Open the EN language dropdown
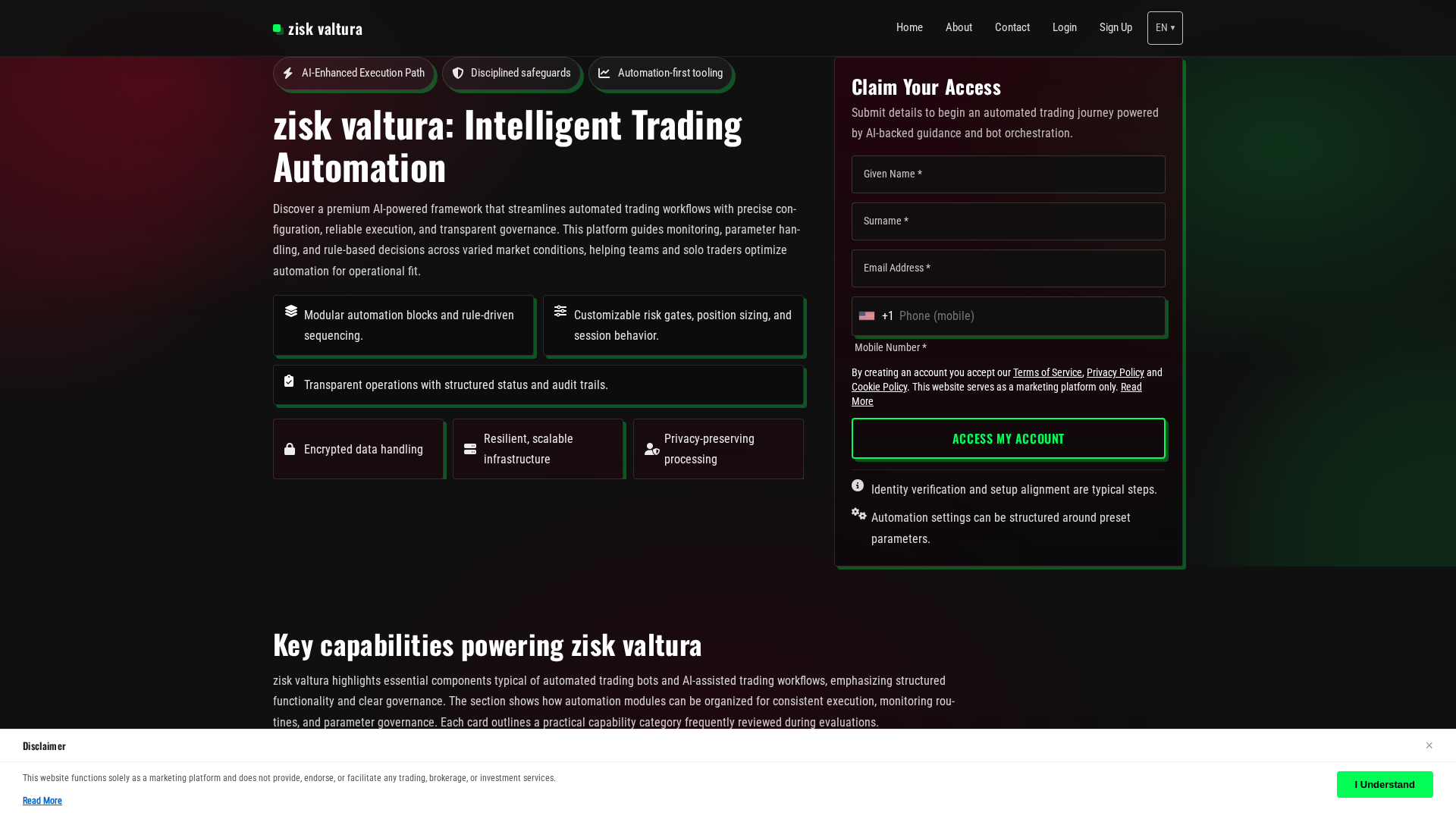Viewport: 1456px width, 819px height. click(1165, 28)
